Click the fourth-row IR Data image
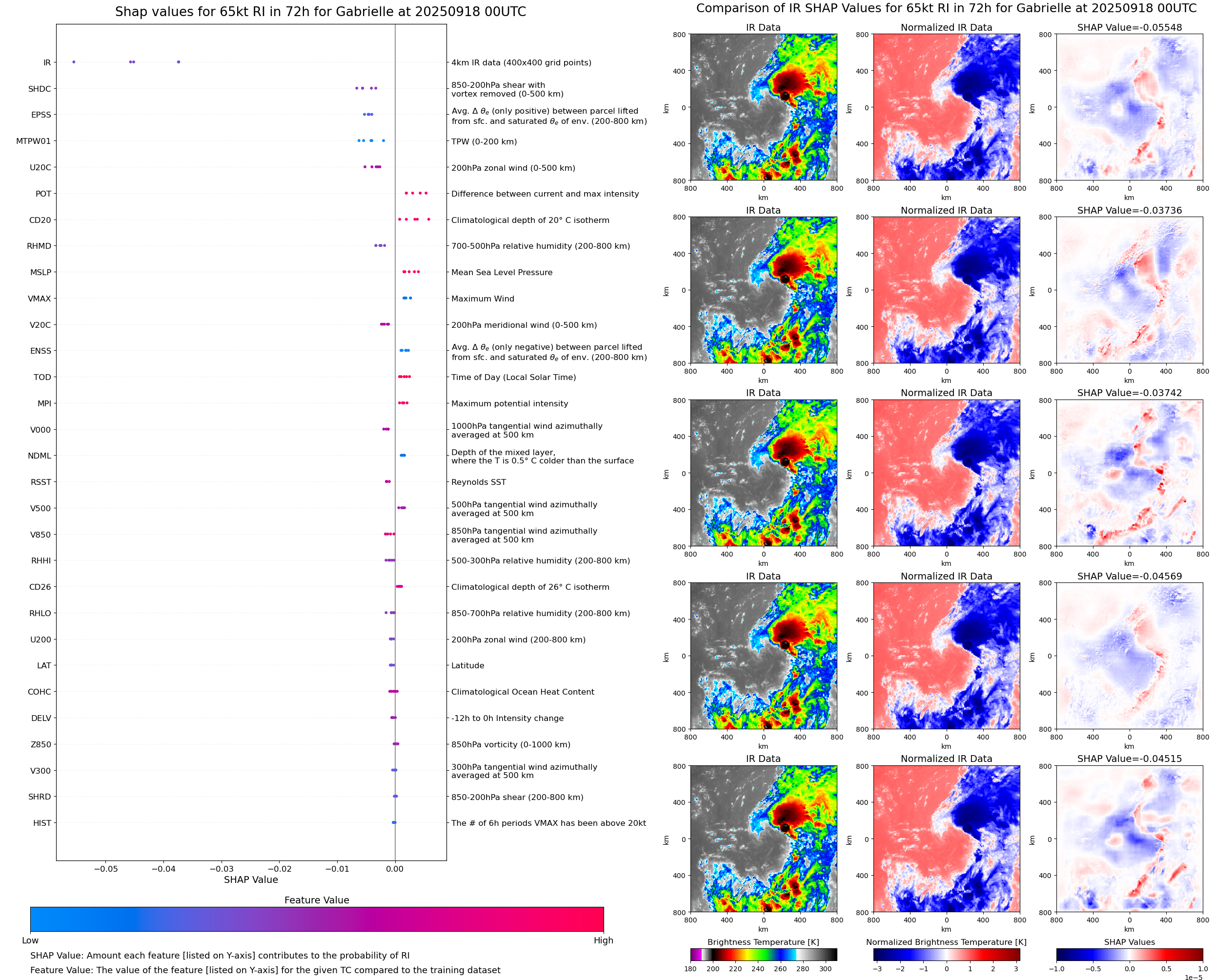This screenshot has height=980, width=1215. [x=763, y=656]
